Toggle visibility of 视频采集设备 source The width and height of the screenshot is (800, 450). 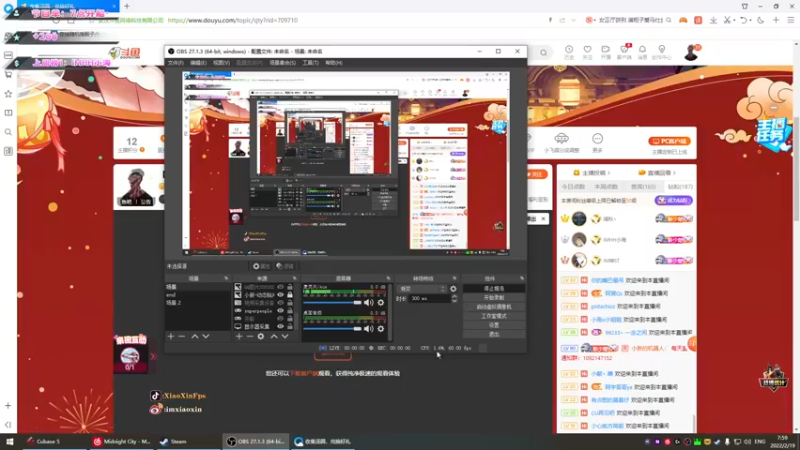point(280,303)
